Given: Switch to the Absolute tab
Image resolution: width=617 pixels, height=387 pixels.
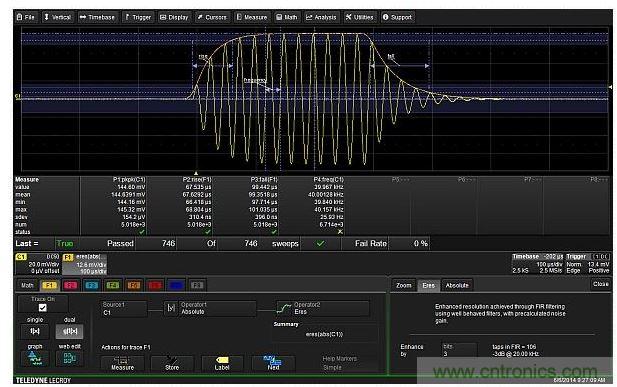Looking at the screenshot, I should pyautogui.click(x=457, y=285).
